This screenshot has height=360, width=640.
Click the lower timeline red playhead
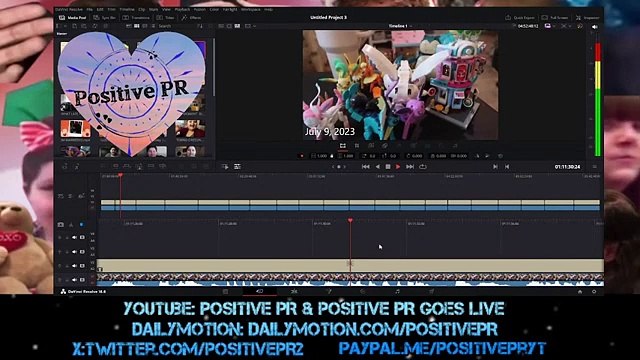coord(350,221)
